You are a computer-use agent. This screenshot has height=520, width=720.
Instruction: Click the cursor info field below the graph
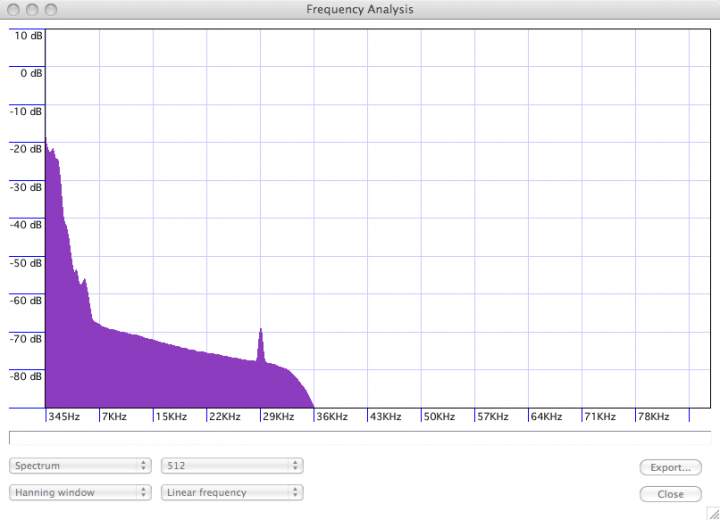coord(360,438)
